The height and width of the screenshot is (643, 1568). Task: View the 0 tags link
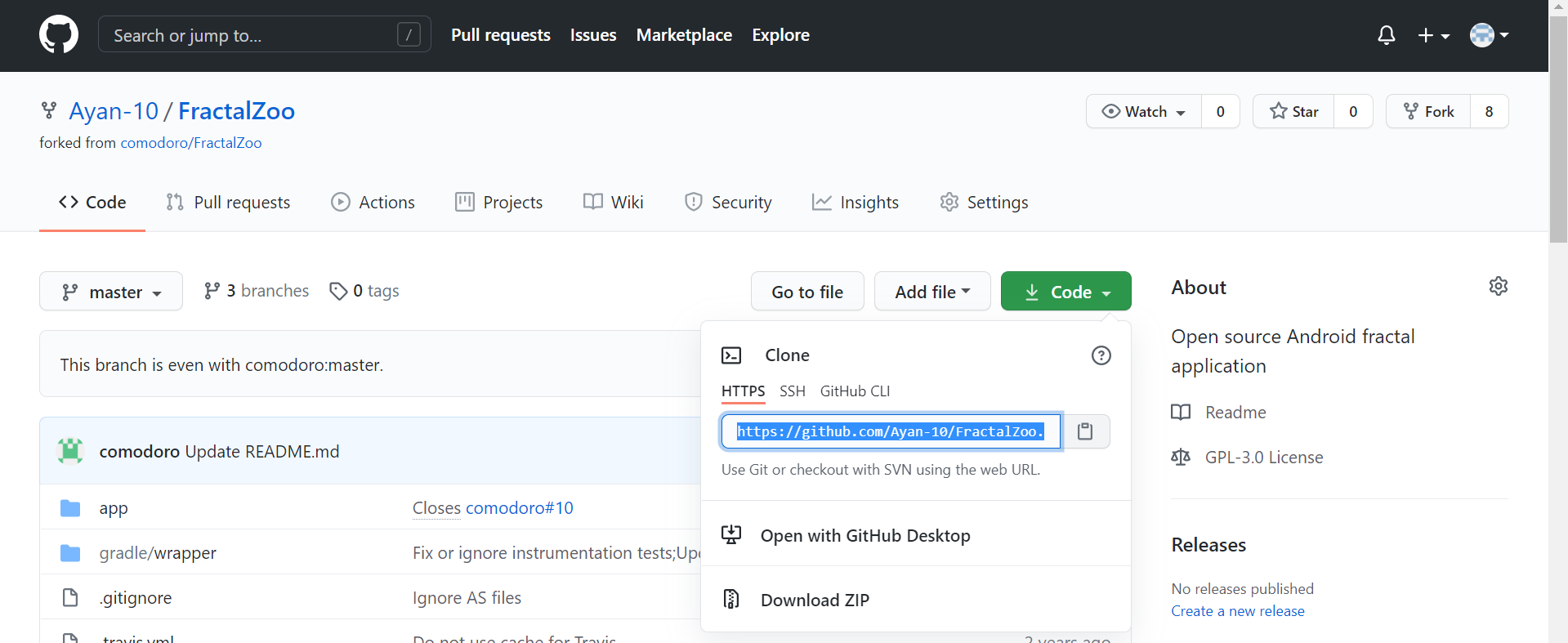364,291
